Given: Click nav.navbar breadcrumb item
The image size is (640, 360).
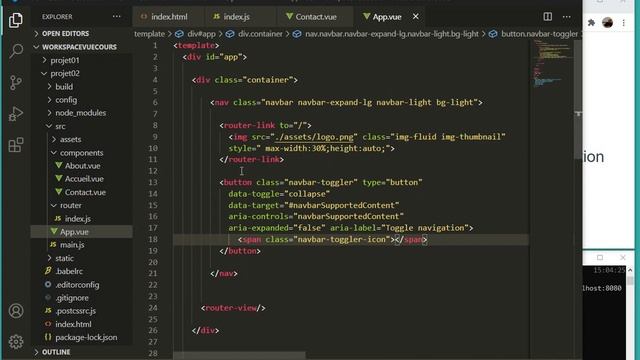Looking at the screenshot, I should [386, 34].
